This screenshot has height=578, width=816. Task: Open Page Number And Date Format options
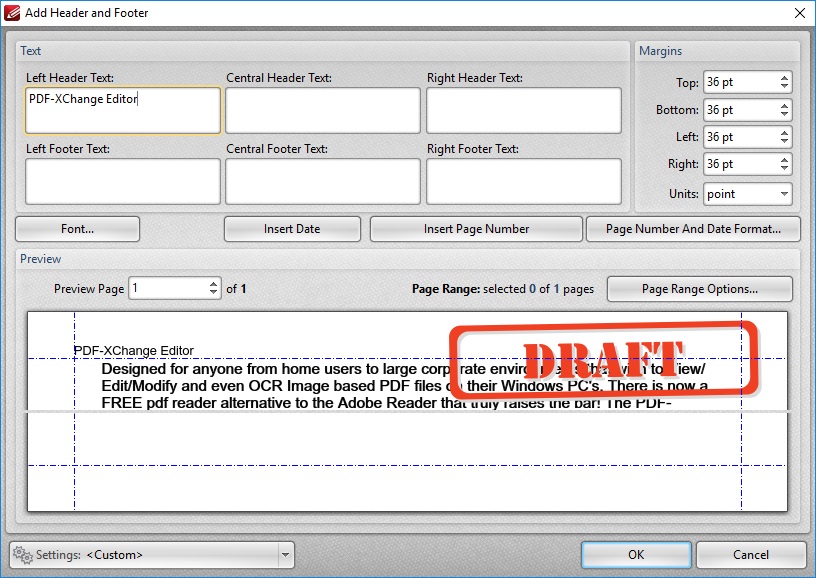[x=693, y=229]
